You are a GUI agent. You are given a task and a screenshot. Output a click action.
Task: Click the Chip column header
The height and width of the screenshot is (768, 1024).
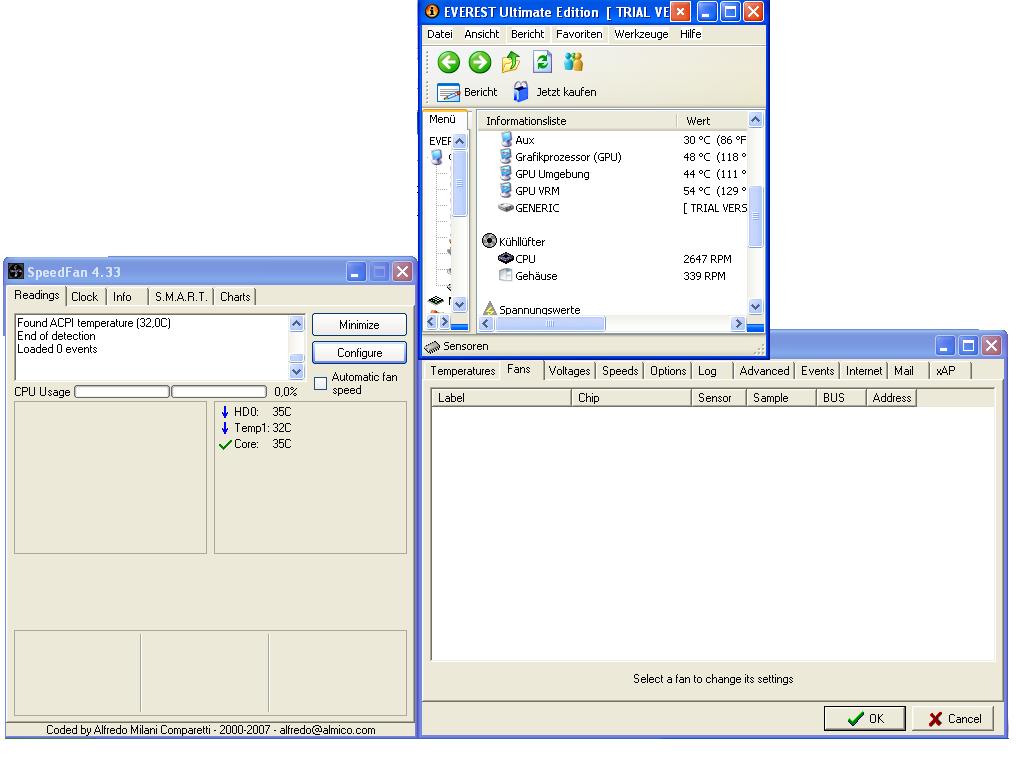(x=631, y=398)
